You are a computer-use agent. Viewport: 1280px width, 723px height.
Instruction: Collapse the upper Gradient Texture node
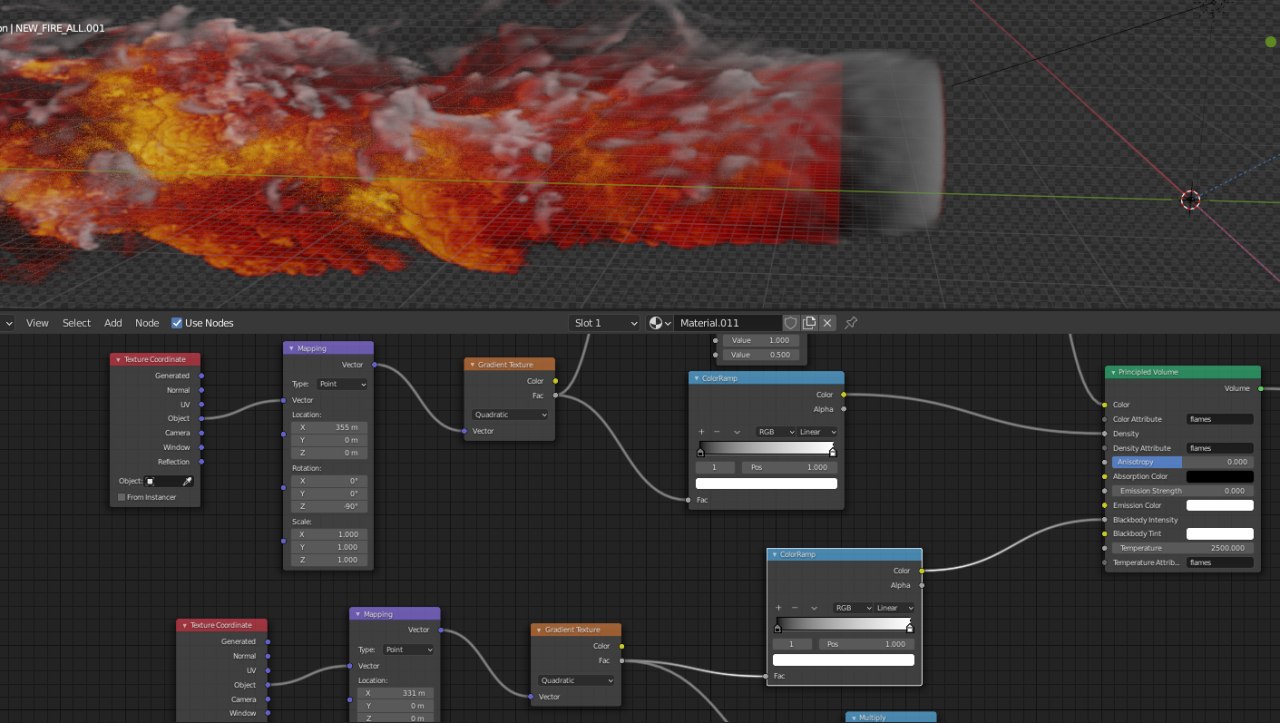[x=472, y=365]
